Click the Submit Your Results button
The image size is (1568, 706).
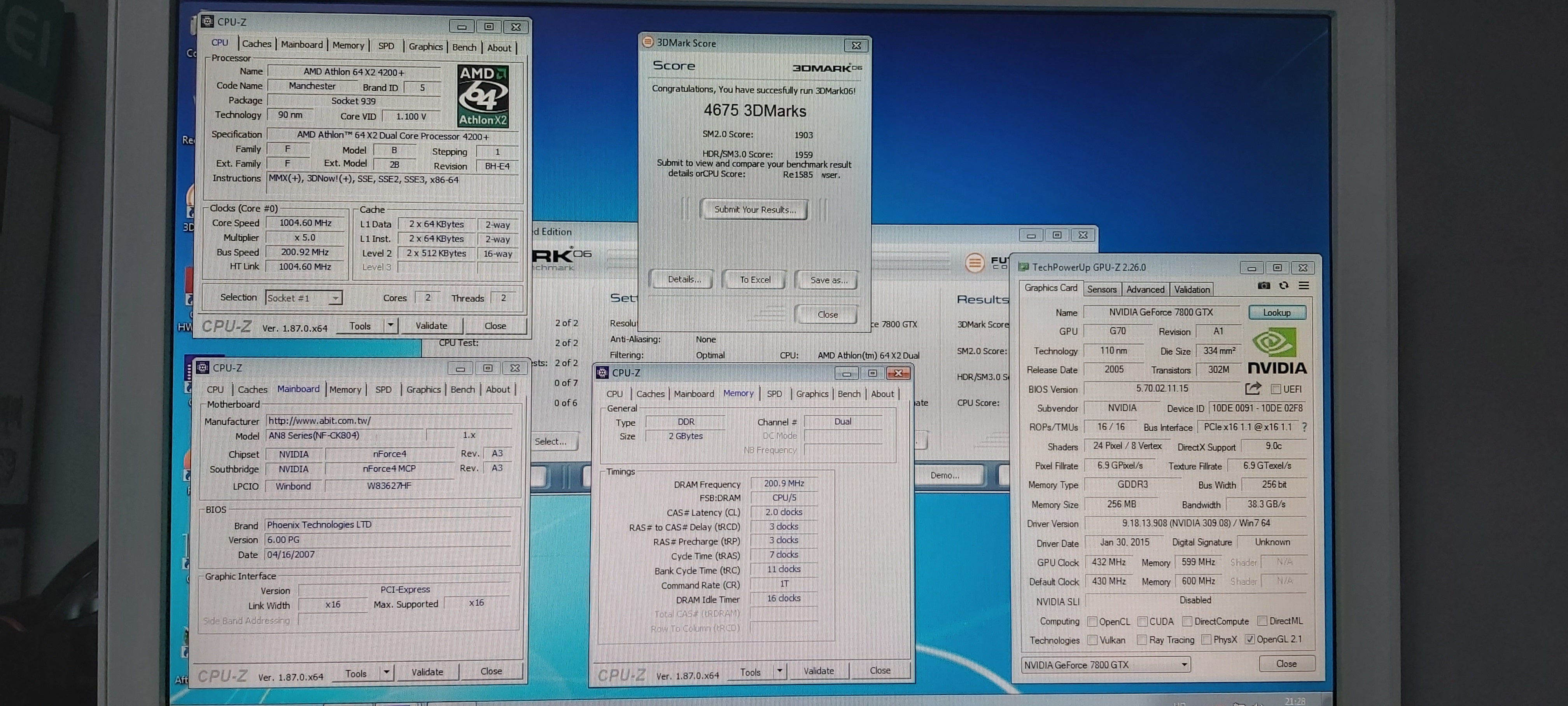(x=754, y=210)
